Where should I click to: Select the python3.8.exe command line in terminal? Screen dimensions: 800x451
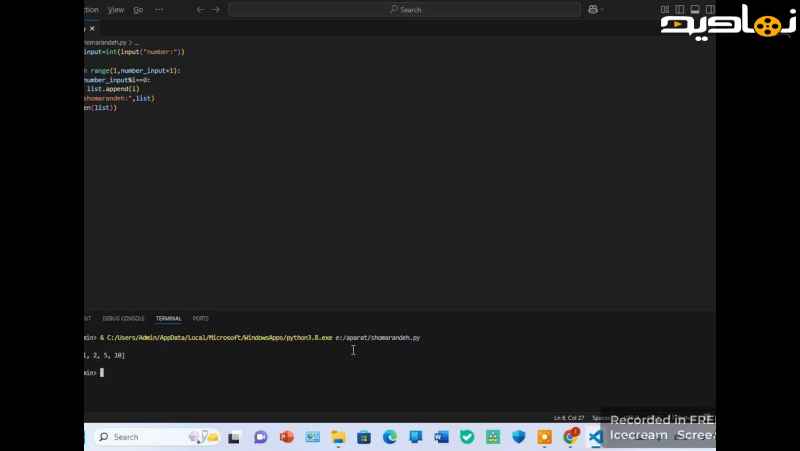click(x=253, y=338)
